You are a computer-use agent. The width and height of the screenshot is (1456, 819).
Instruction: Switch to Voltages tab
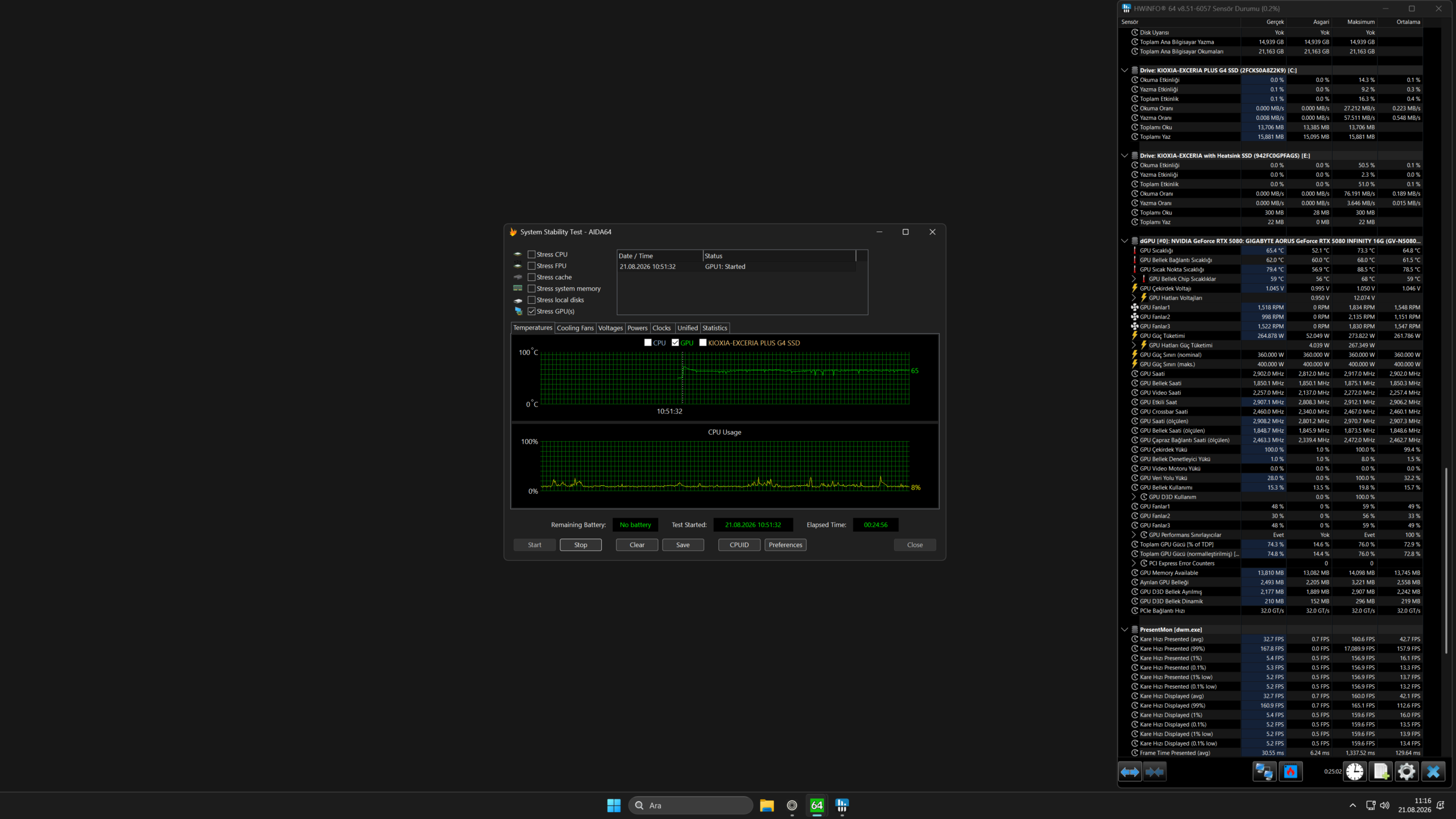pyautogui.click(x=610, y=328)
